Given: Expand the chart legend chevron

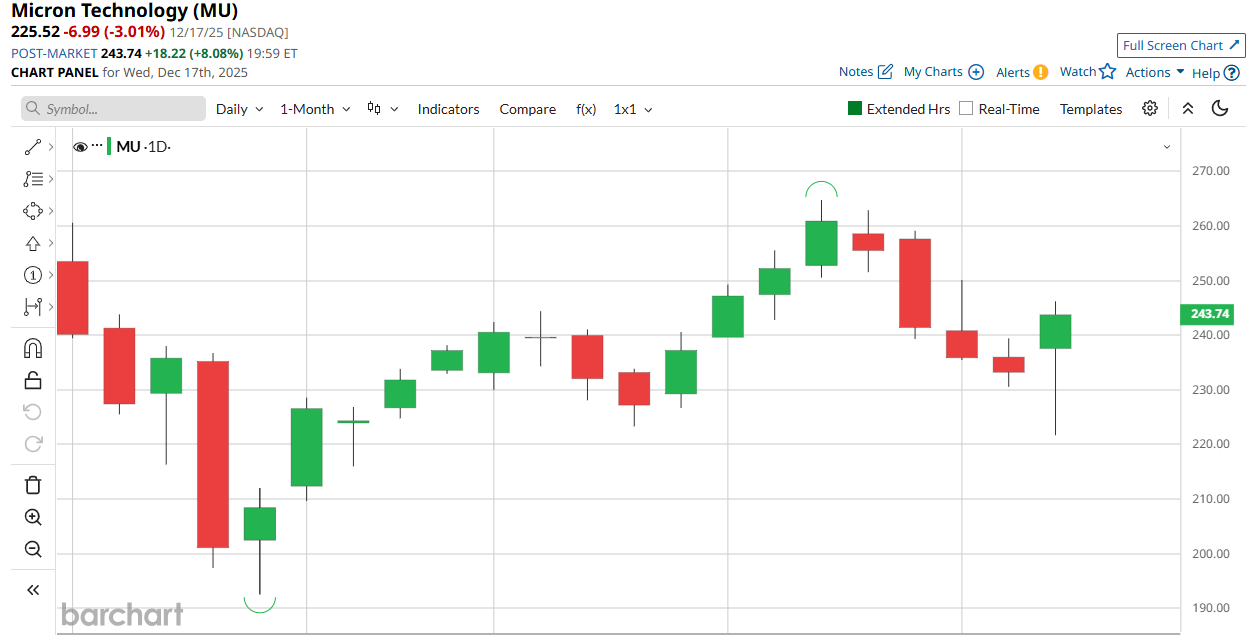Looking at the screenshot, I should [1166, 147].
